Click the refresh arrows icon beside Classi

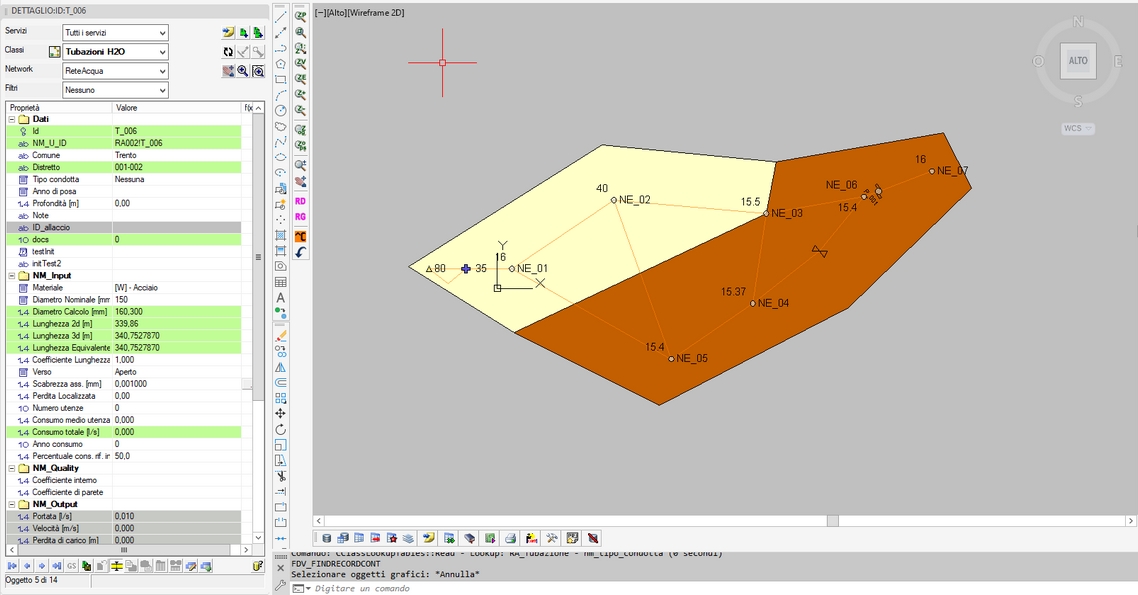click(x=228, y=51)
